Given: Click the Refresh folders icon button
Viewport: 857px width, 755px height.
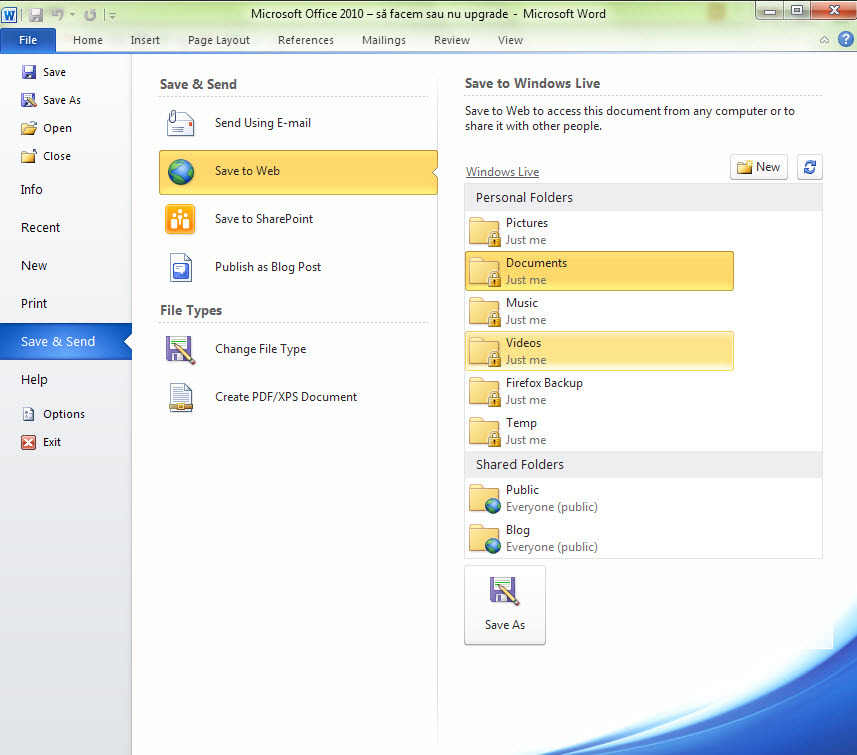Looking at the screenshot, I should (809, 167).
